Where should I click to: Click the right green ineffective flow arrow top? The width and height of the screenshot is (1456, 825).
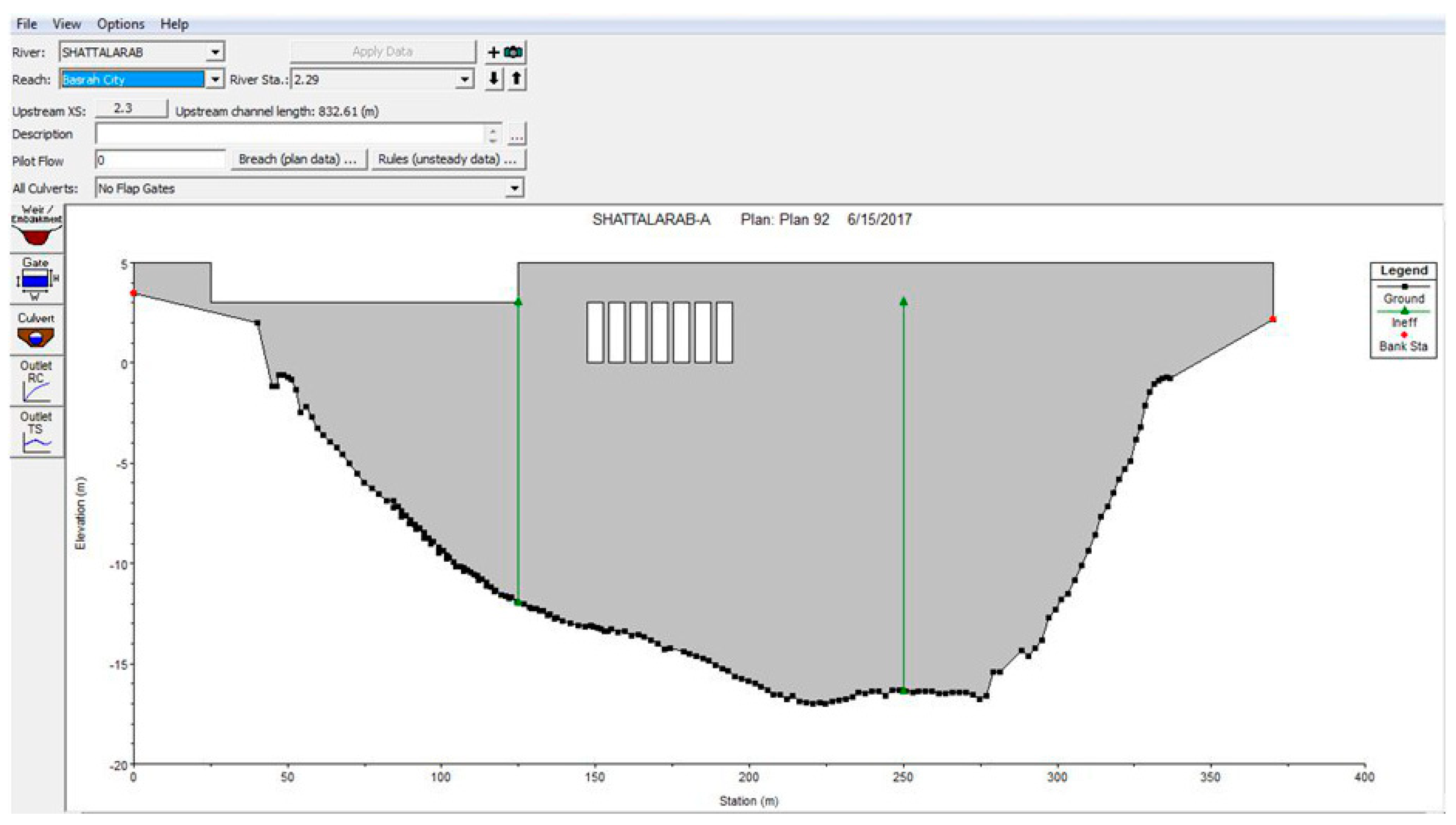click(903, 302)
